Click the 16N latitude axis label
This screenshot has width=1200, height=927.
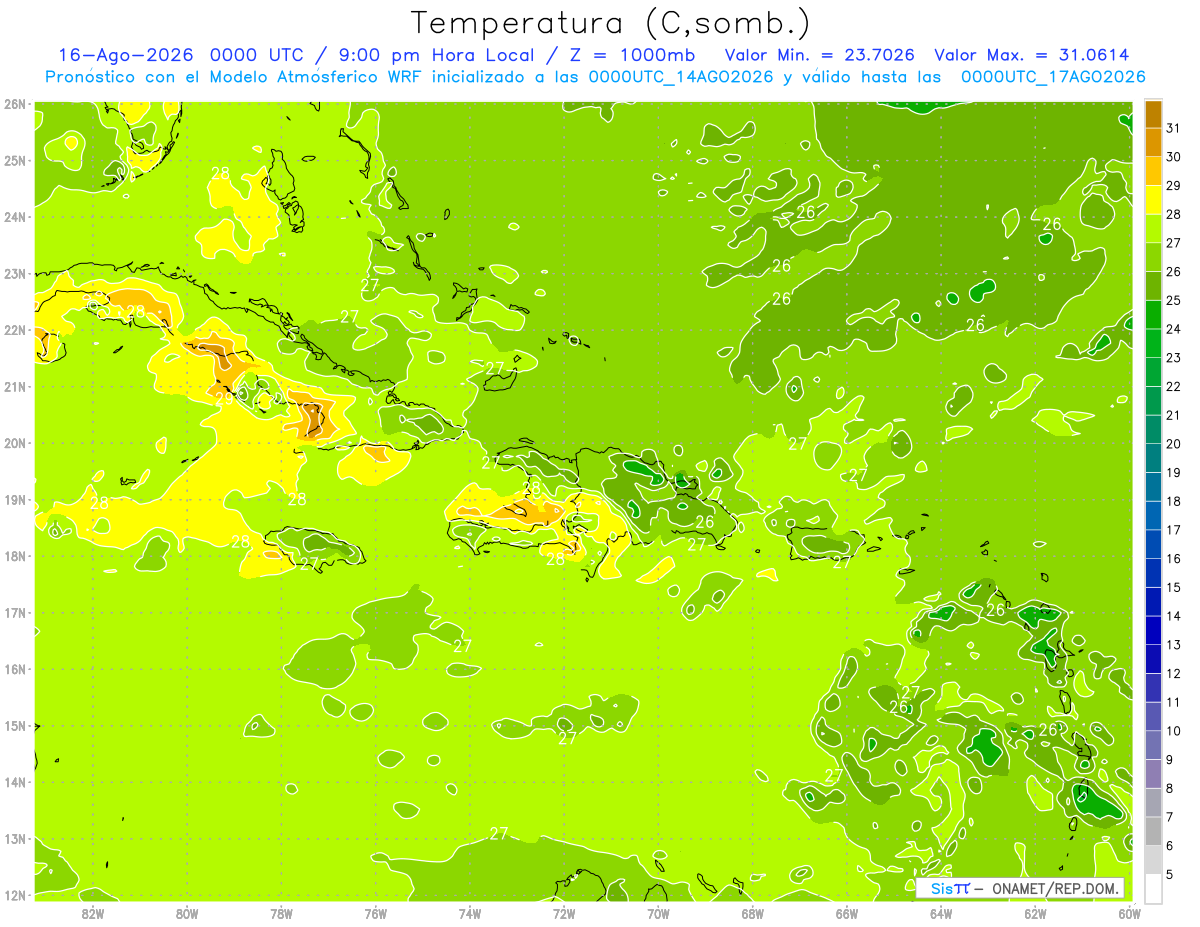coord(15,669)
